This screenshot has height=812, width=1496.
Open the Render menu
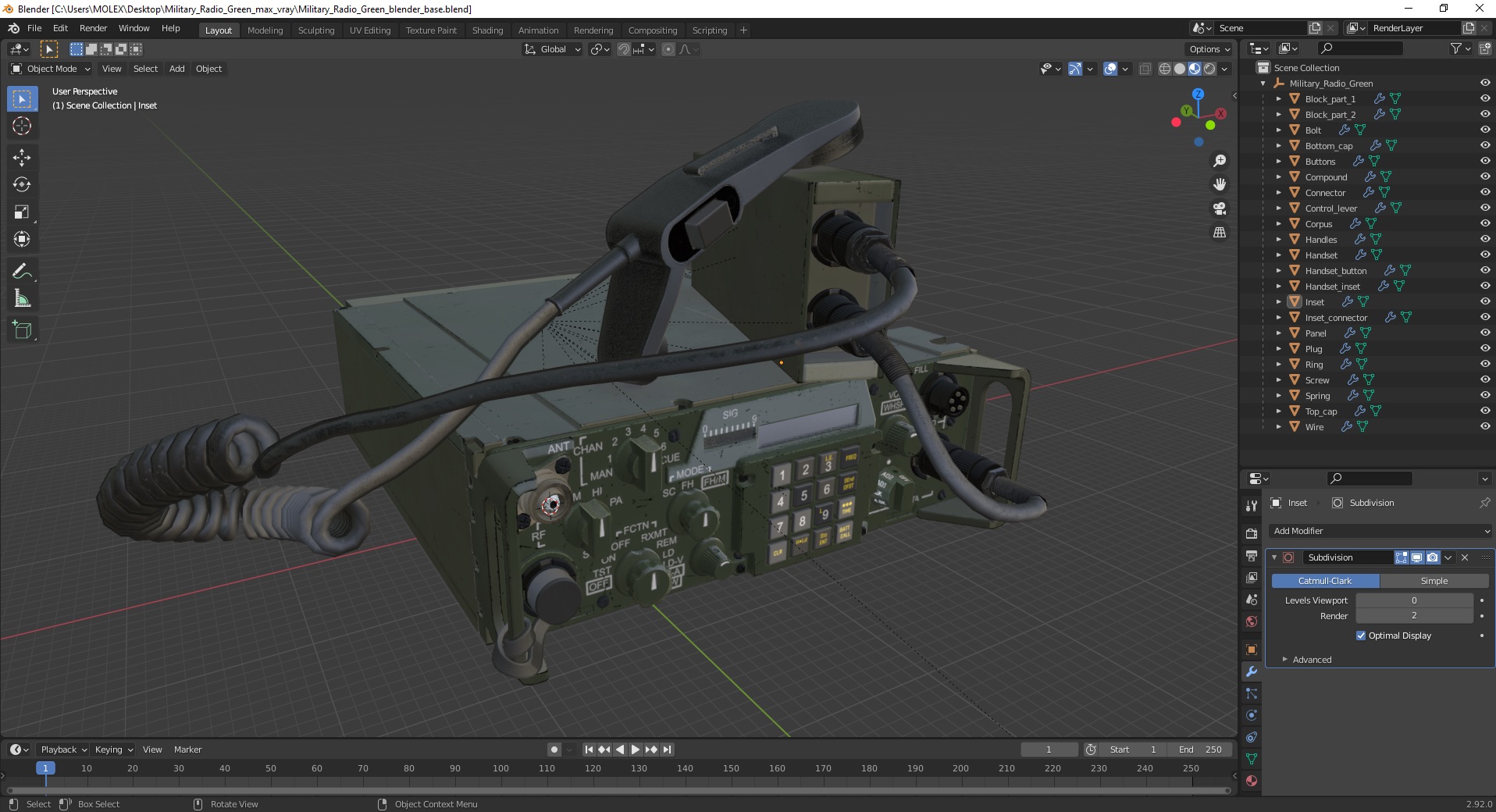[93, 28]
